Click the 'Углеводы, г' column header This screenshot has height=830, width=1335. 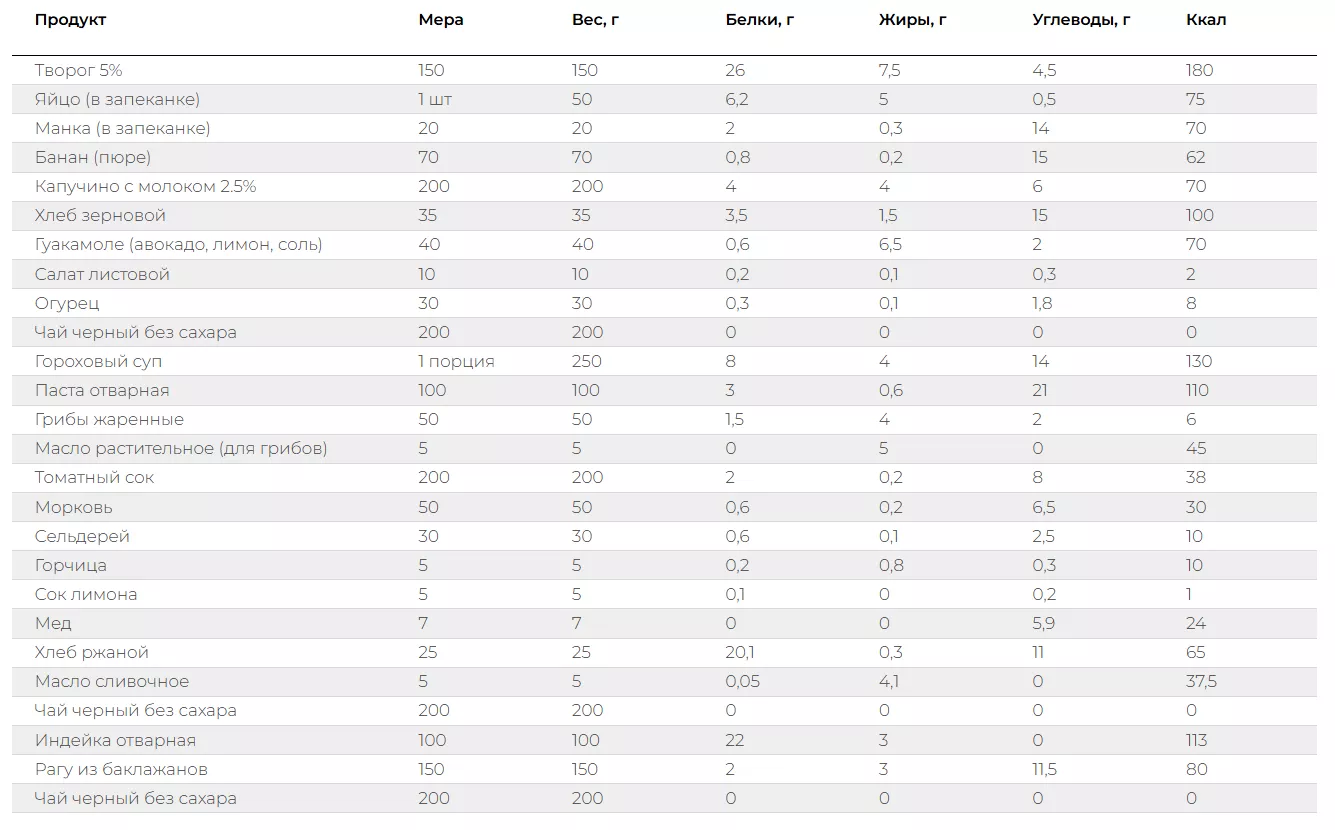[1081, 20]
